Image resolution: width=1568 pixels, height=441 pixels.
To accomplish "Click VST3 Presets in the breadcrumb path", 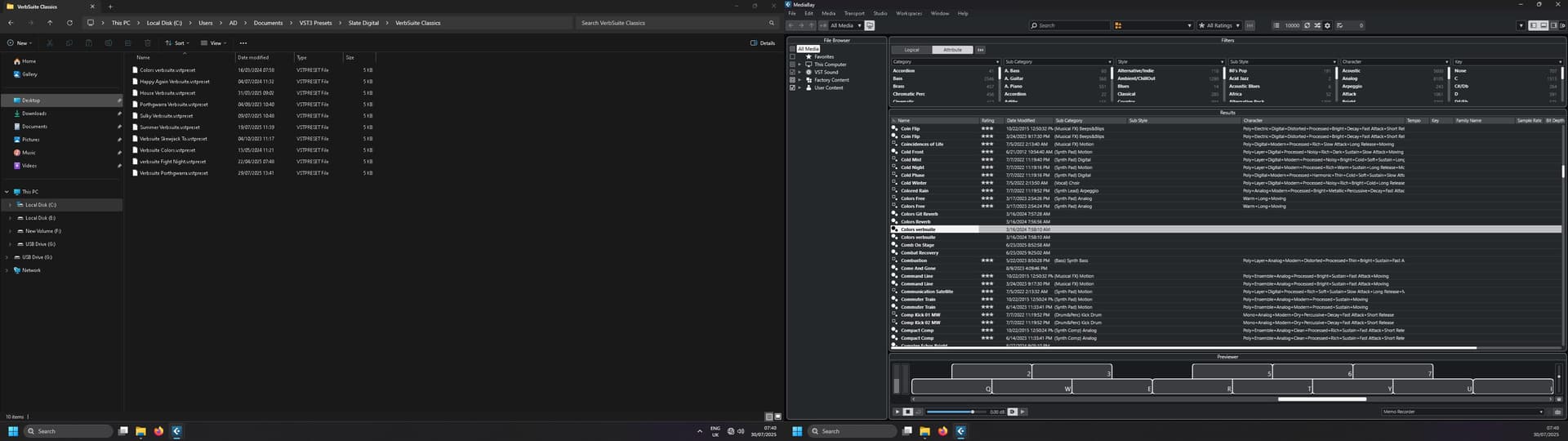I will 315,23.
